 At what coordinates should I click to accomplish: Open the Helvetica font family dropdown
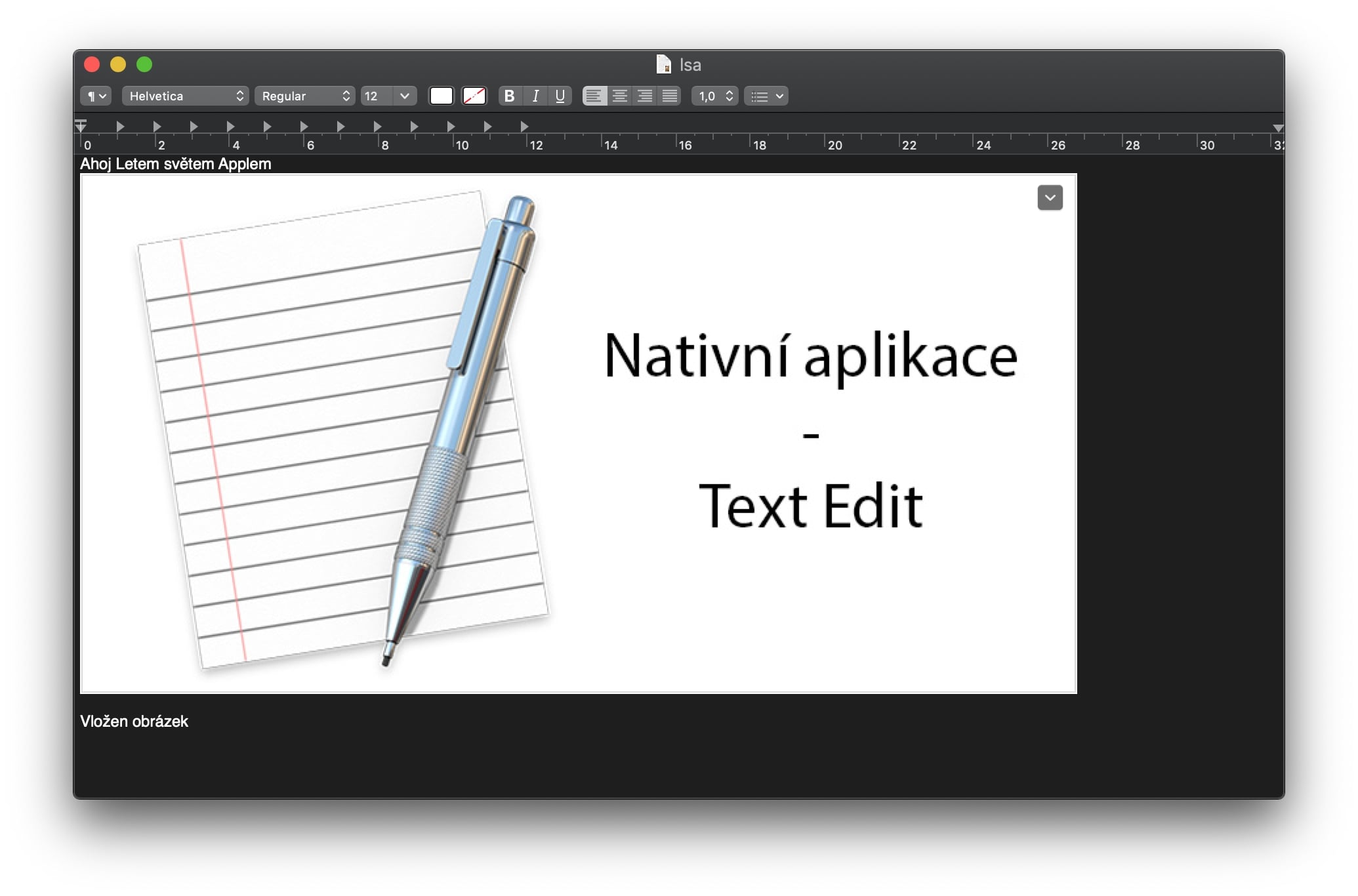[x=185, y=96]
